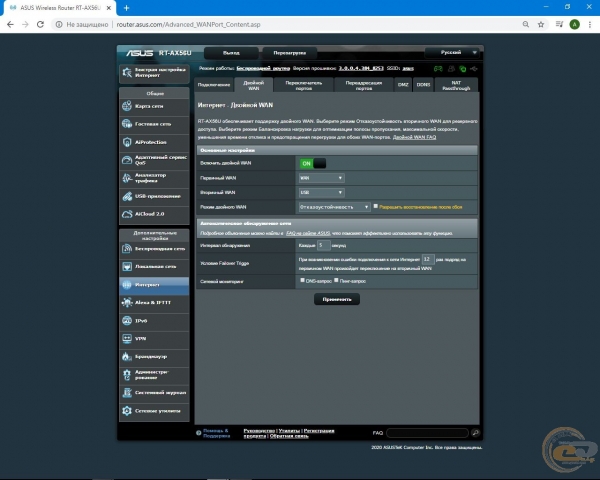This screenshot has width=600, height=480.
Task: Open the IPv6 settings icon
Action: tap(127, 320)
